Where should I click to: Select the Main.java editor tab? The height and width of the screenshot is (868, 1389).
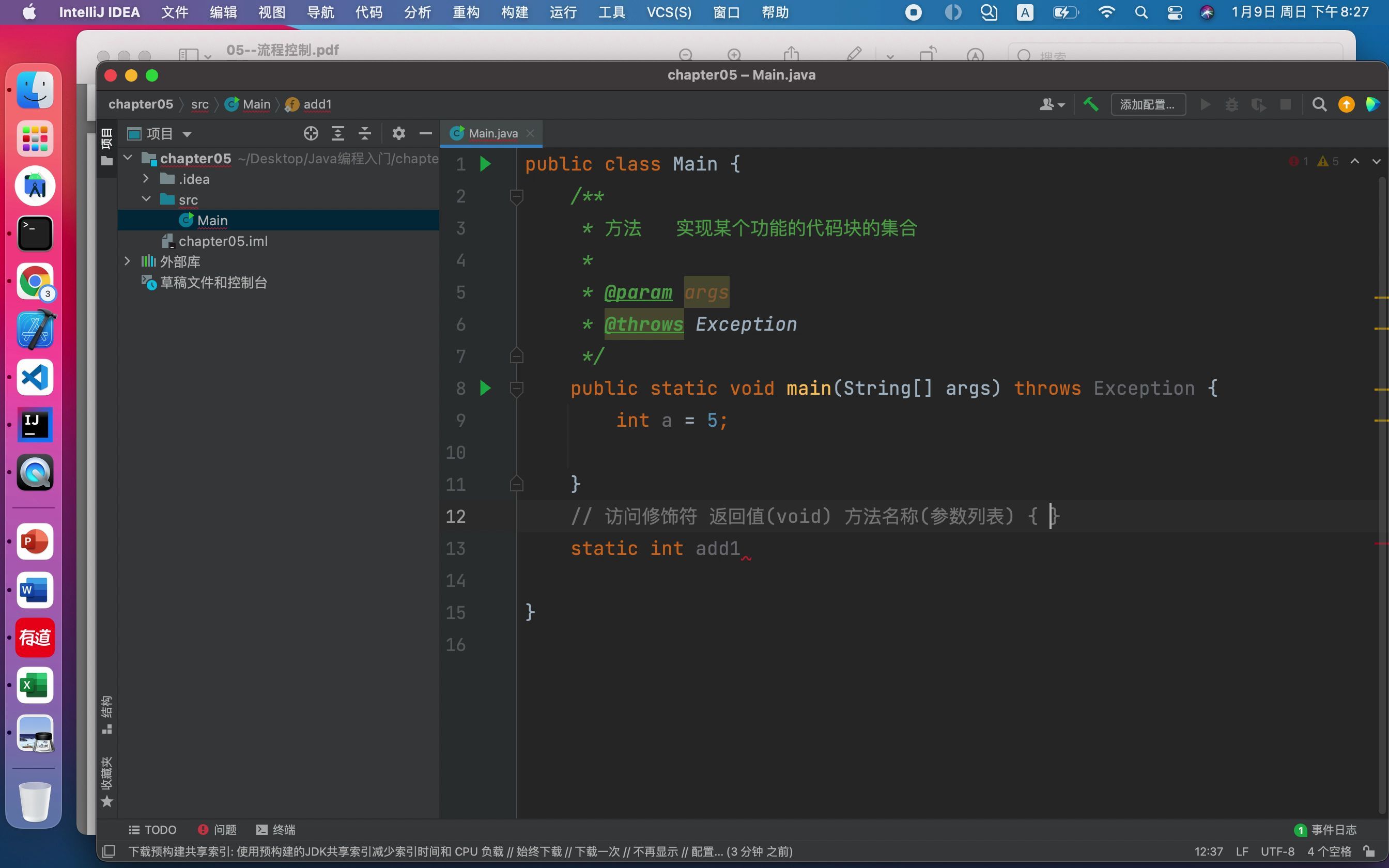(x=492, y=133)
